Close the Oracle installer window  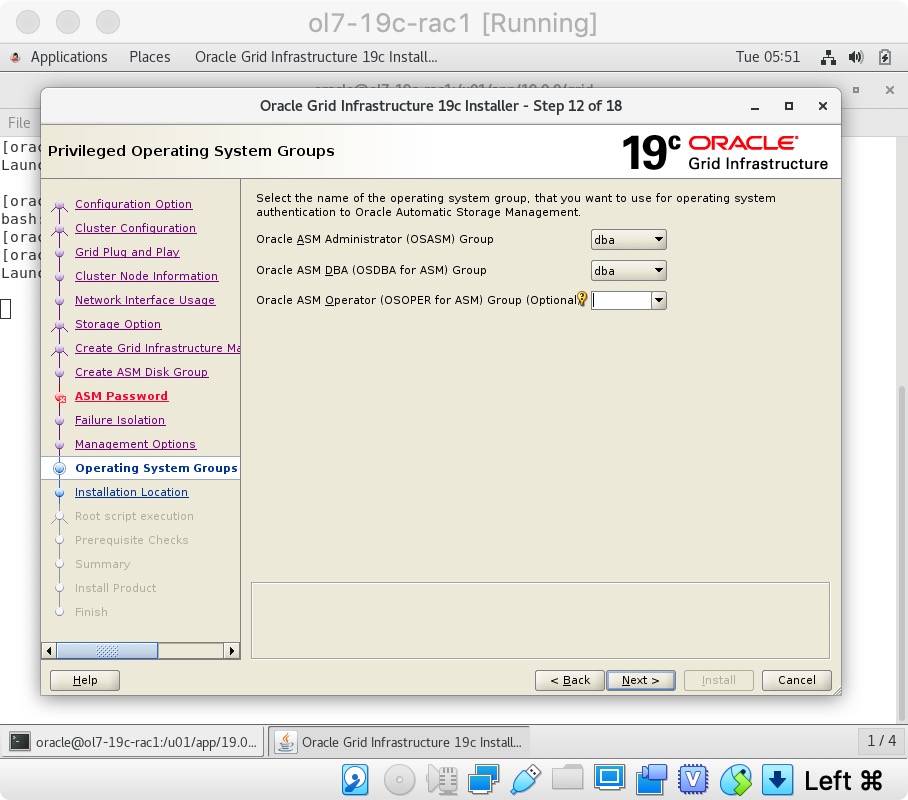coord(822,106)
